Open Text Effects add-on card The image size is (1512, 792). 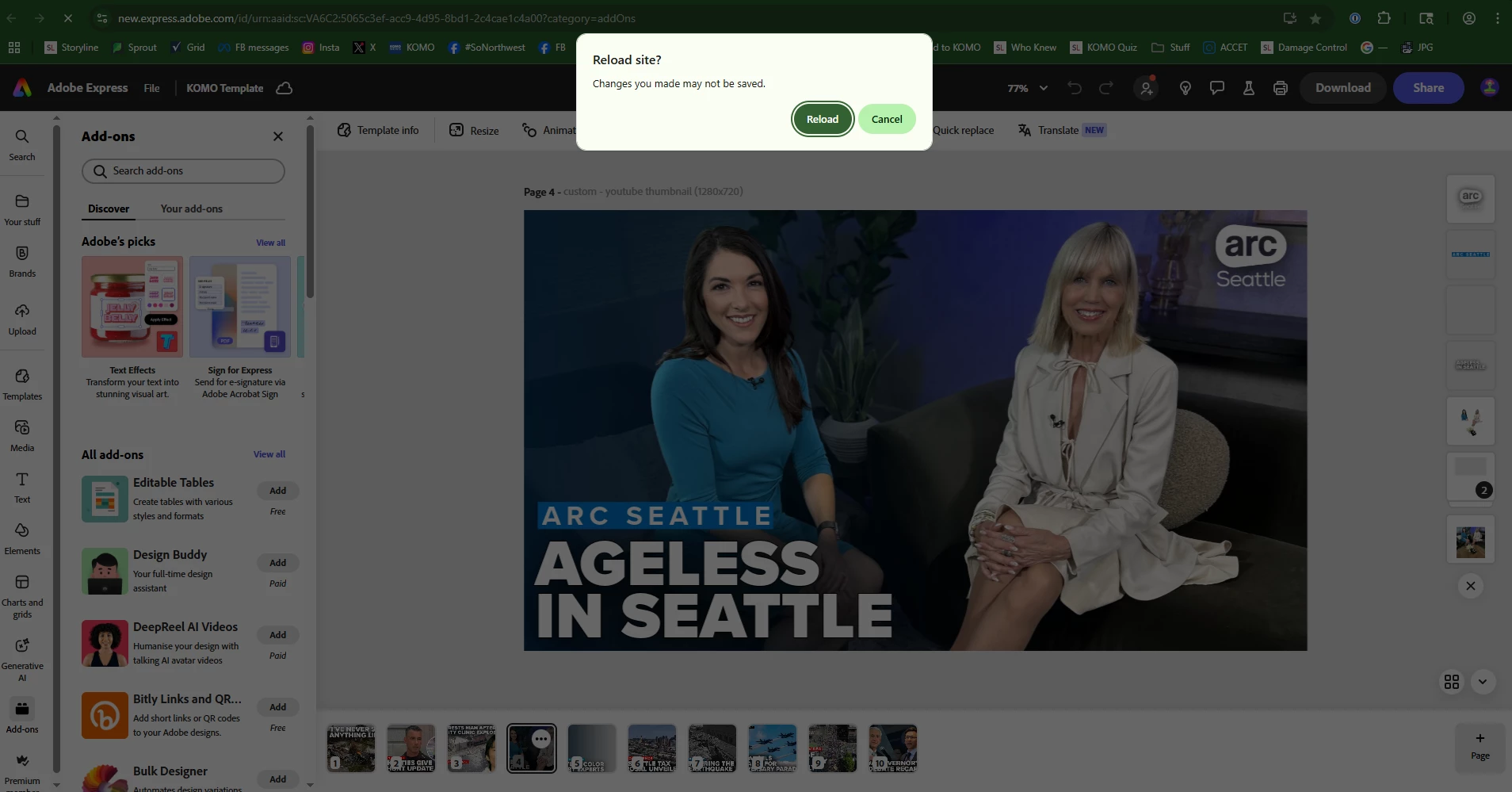point(132,327)
